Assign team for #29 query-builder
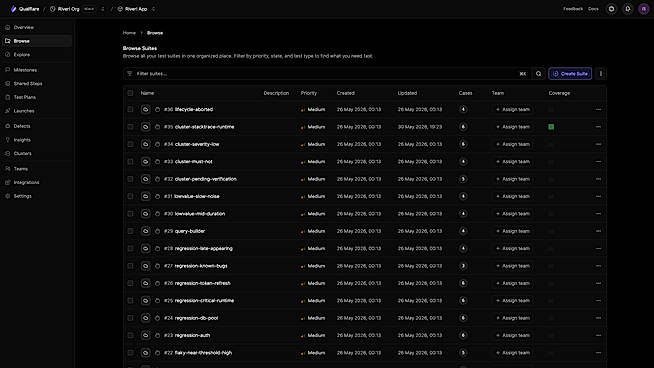Viewport: 654px width, 368px height. pyautogui.click(x=513, y=231)
